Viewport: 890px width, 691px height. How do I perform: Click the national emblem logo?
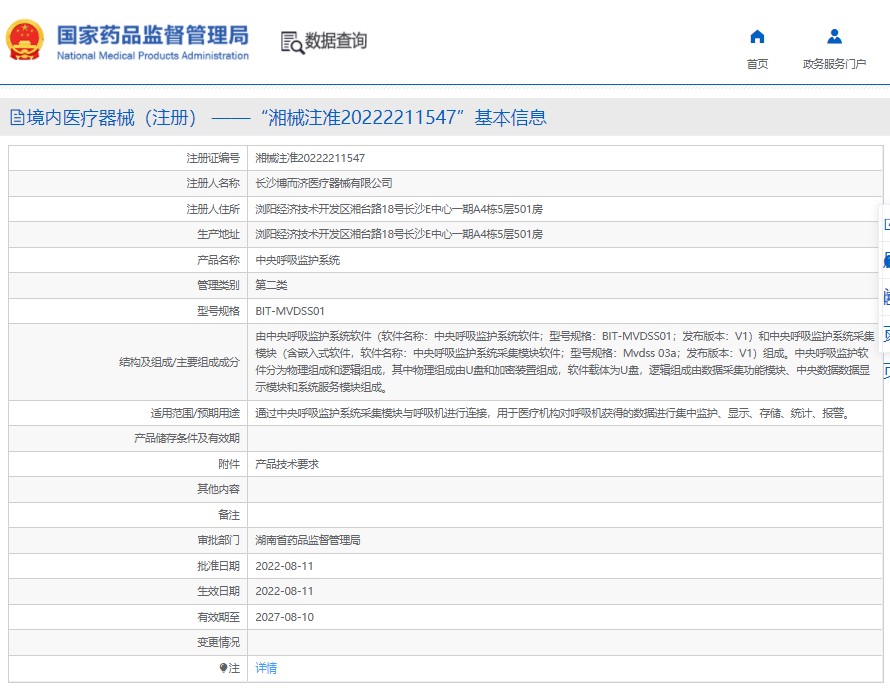tap(24, 40)
